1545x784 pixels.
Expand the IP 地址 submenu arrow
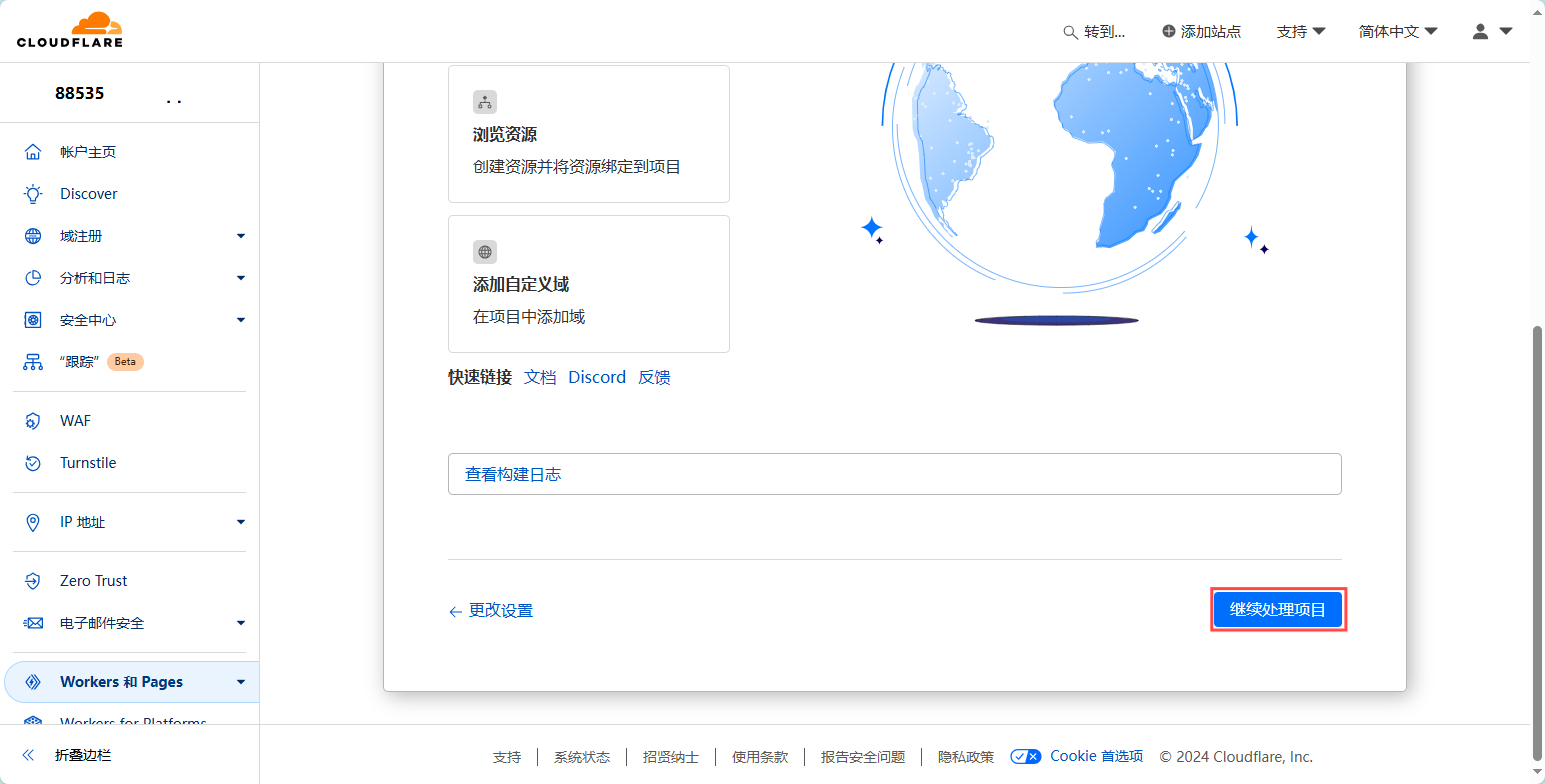pyautogui.click(x=241, y=522)
